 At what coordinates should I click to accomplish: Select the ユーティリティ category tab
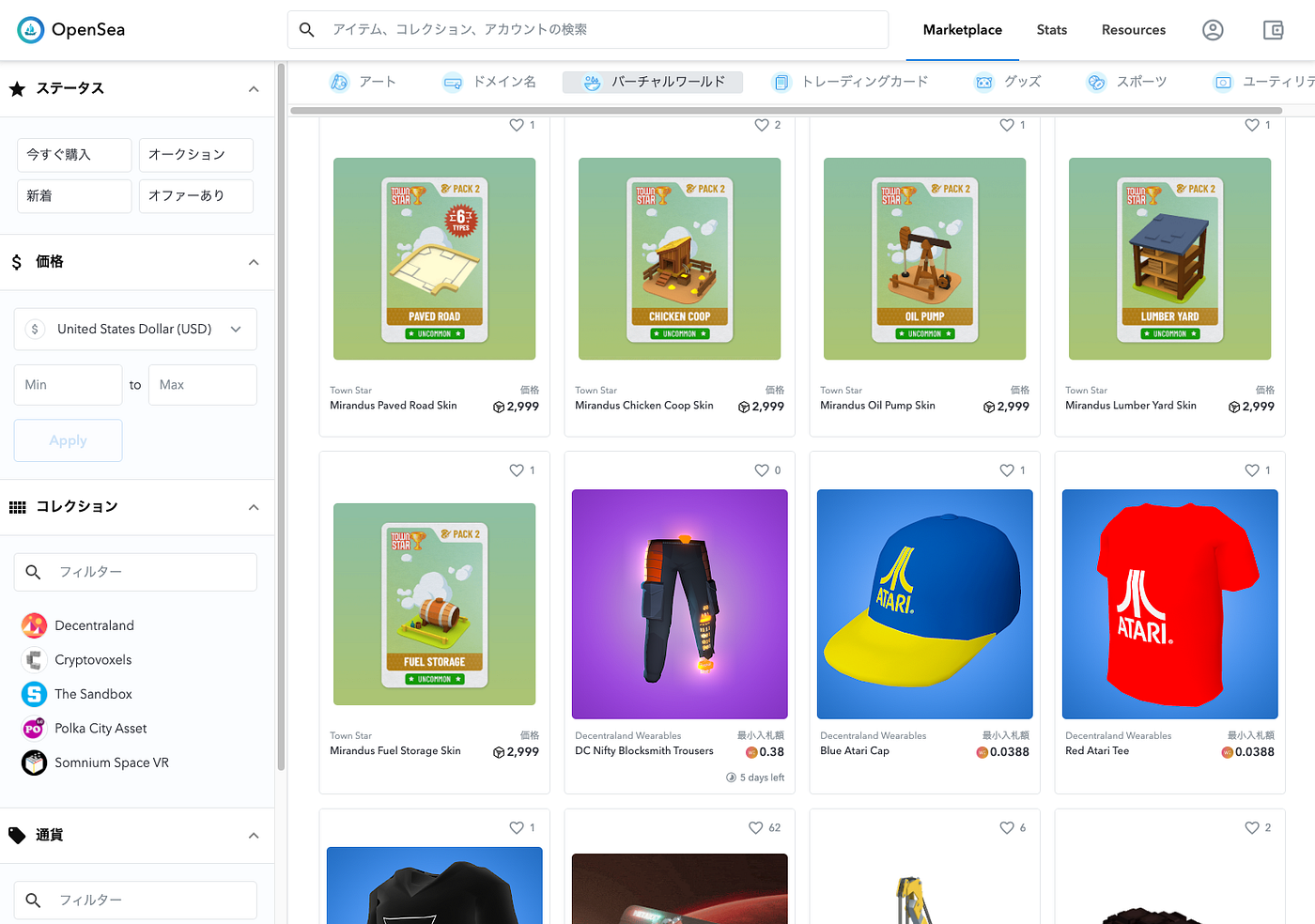(x=1263, y=83)
